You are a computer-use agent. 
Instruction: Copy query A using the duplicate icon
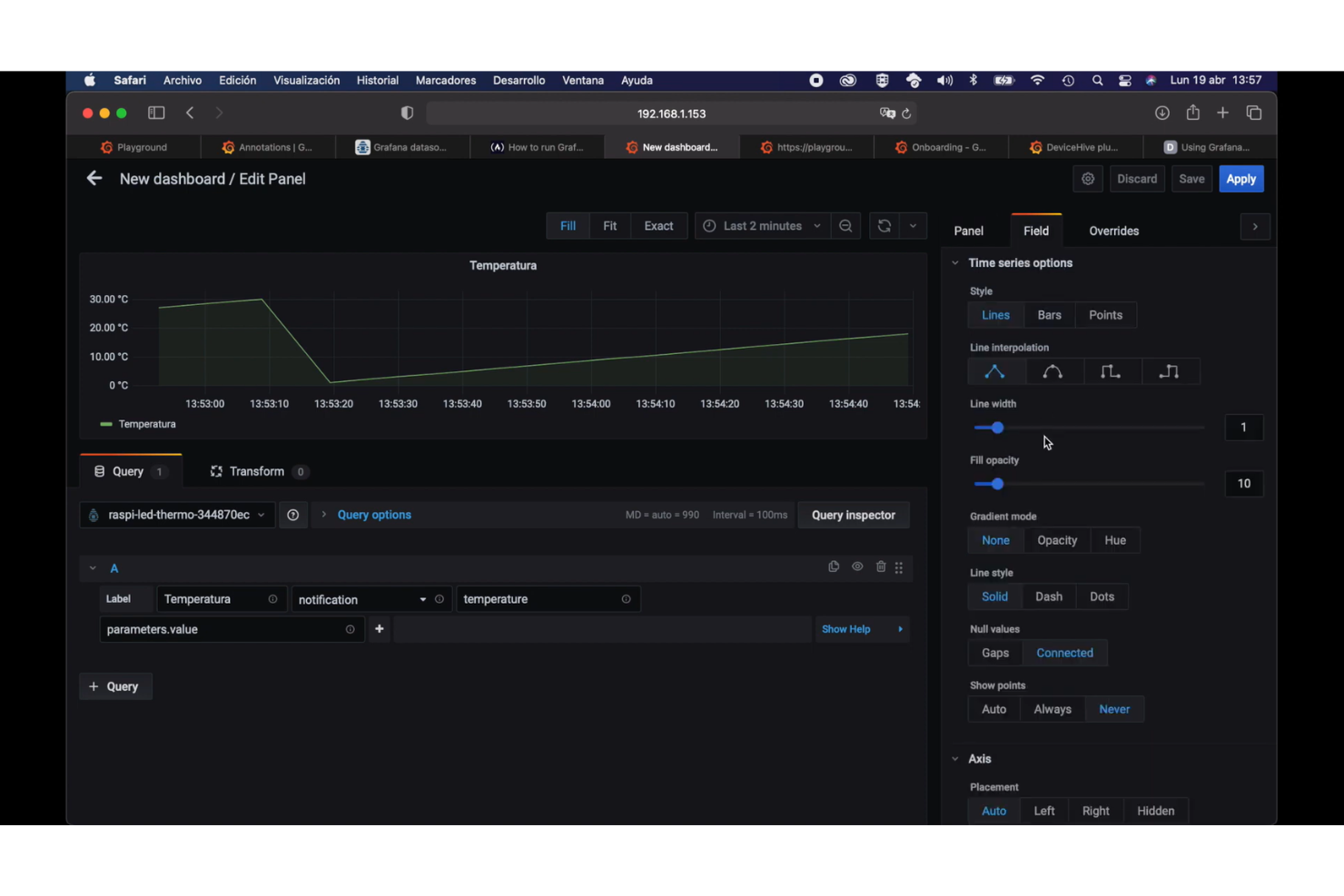pyautogui.click(x=834, y=566)
